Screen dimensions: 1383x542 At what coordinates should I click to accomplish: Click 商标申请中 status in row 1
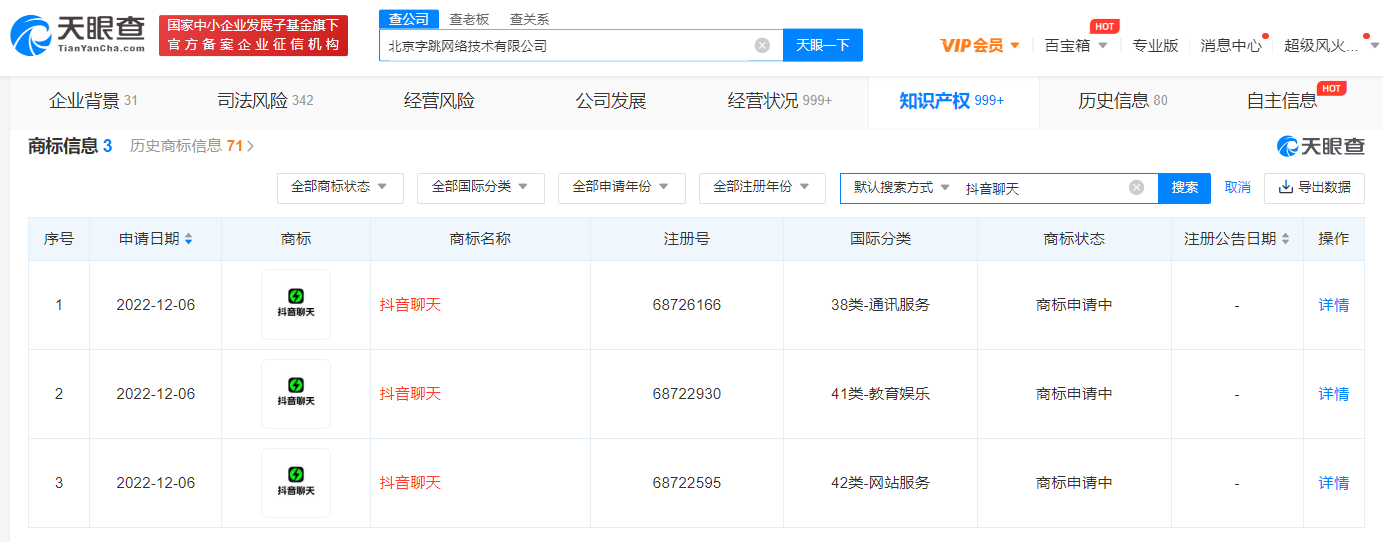coord(1074,305)
